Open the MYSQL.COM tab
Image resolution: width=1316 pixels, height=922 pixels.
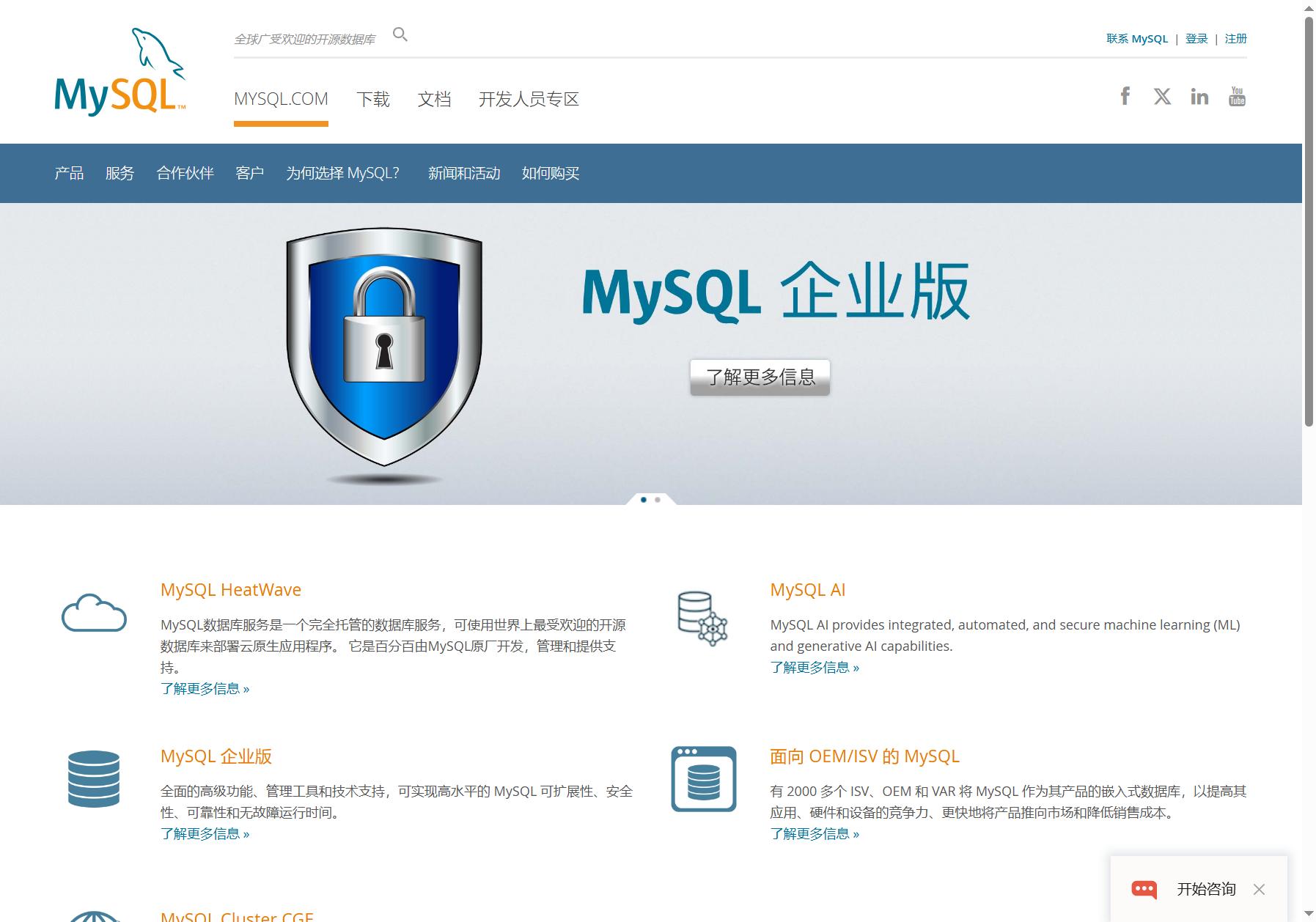[281, 99]
